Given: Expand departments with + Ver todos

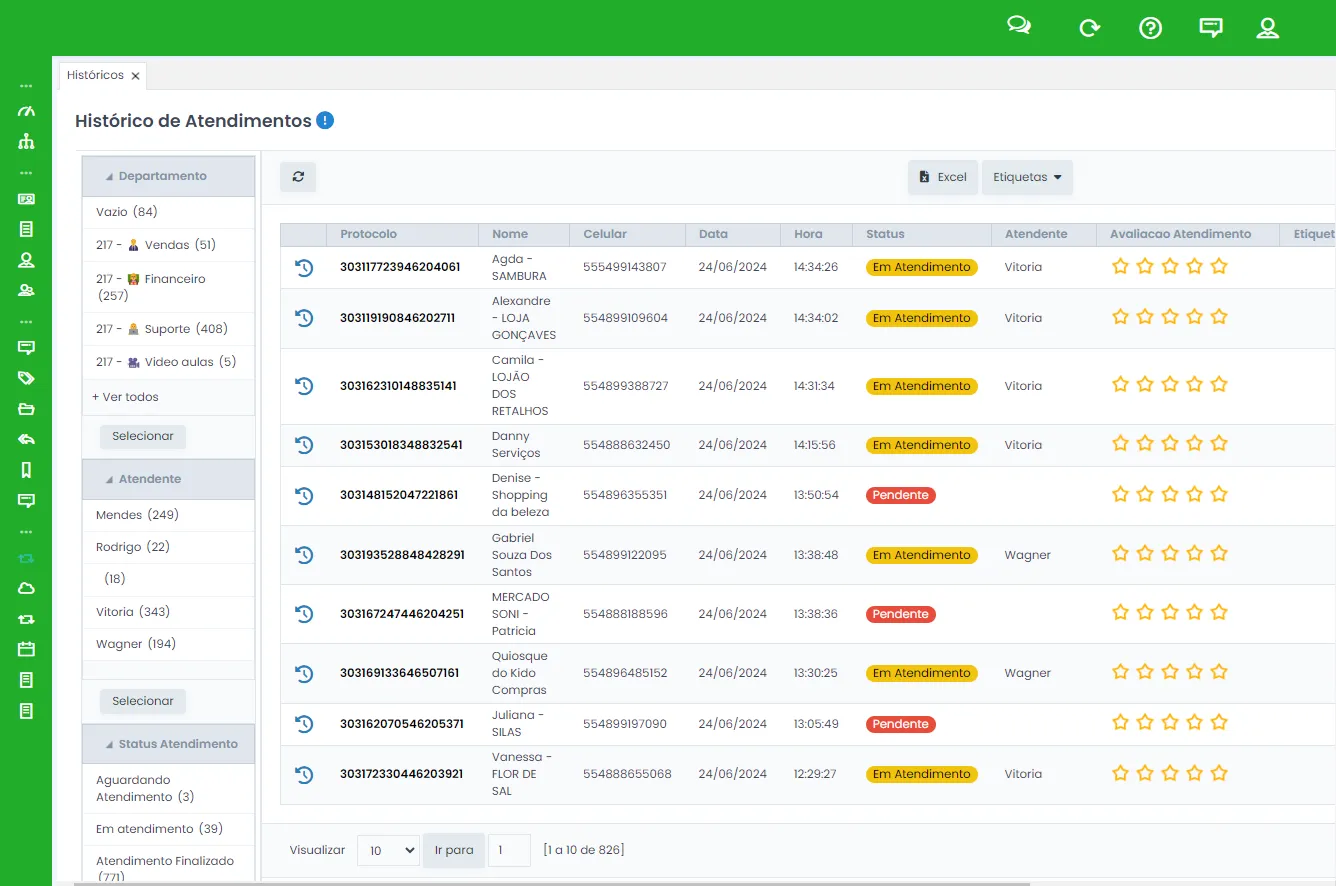Looking at the screenshot, I should (x=125, y=397).
